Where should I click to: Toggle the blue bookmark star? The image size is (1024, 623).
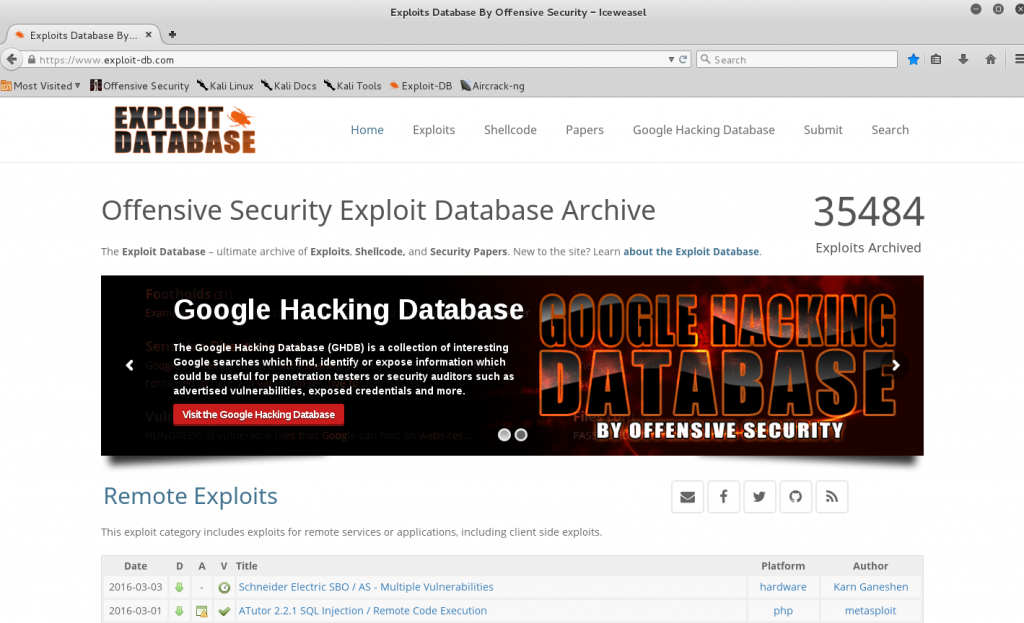coord(913,60)
